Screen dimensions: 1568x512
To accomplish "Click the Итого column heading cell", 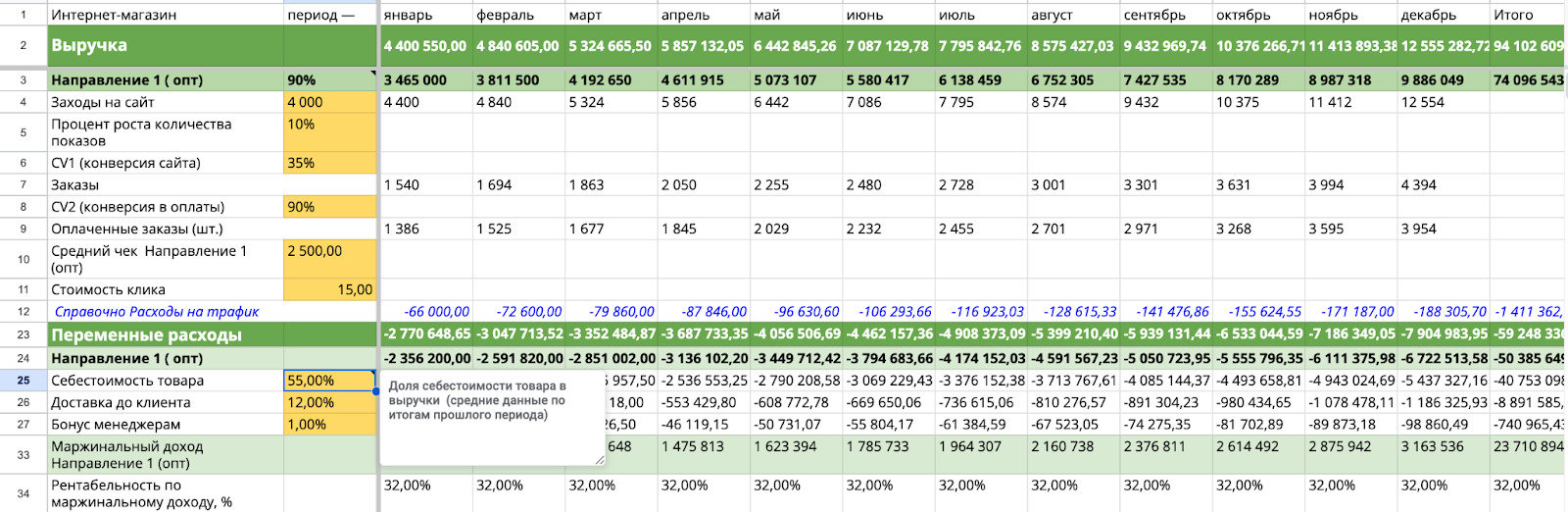I will [1525, 15].
